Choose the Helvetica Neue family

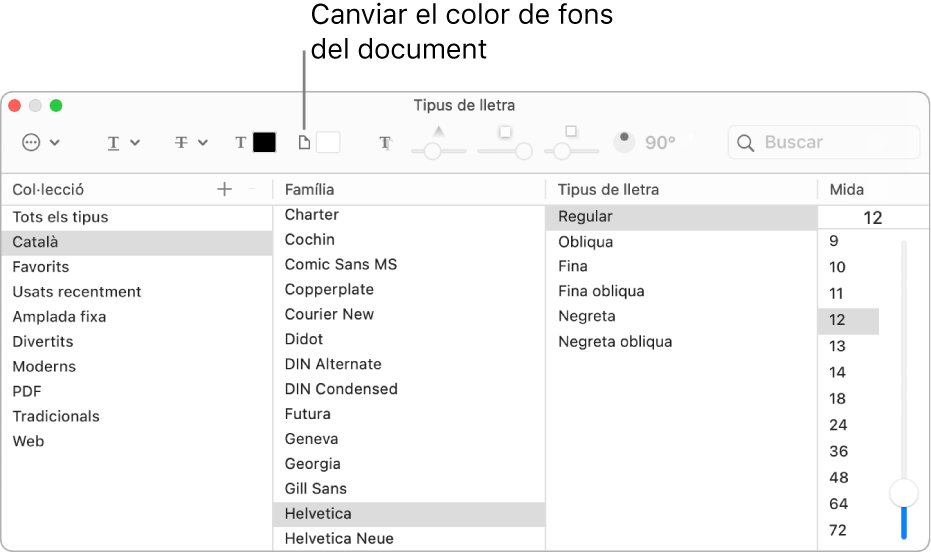[x=409, y=539]
